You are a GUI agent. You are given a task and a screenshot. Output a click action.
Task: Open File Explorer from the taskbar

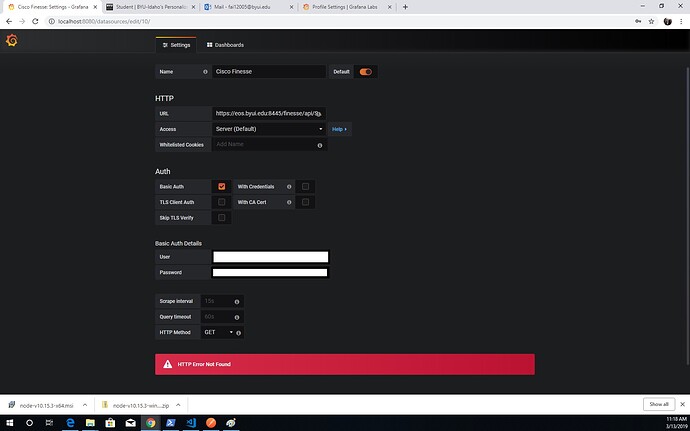click(90, 423)
